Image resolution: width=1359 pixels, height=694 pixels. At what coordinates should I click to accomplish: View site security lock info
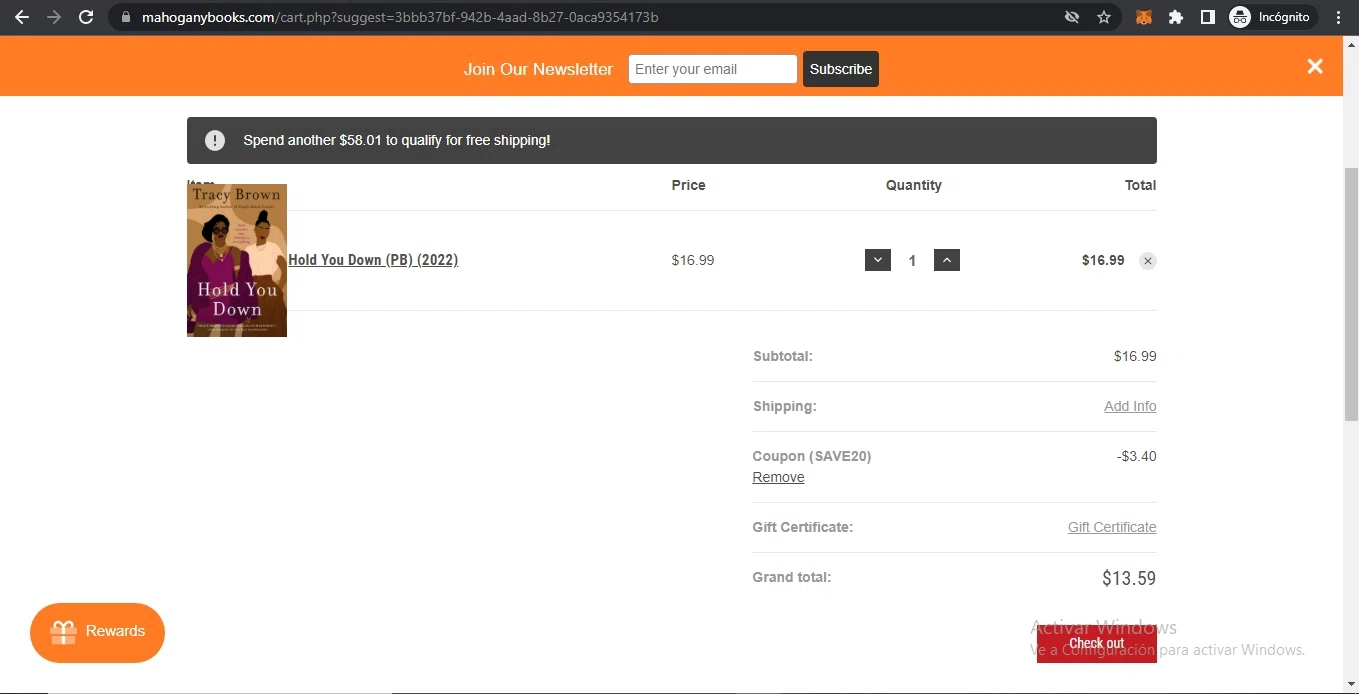tap(125, 17)
